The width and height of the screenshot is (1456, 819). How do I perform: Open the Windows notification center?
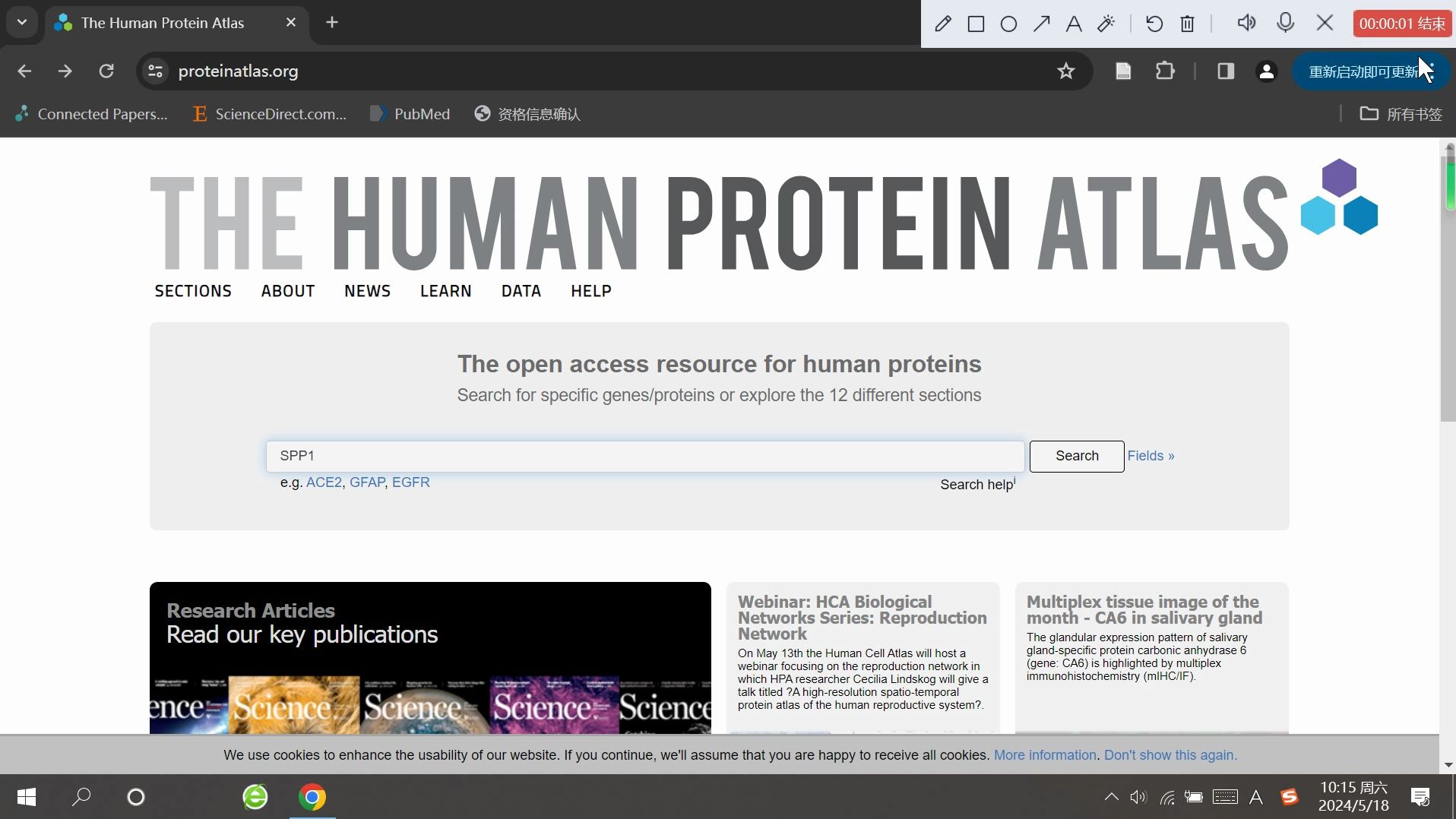tap(1420, 797)
